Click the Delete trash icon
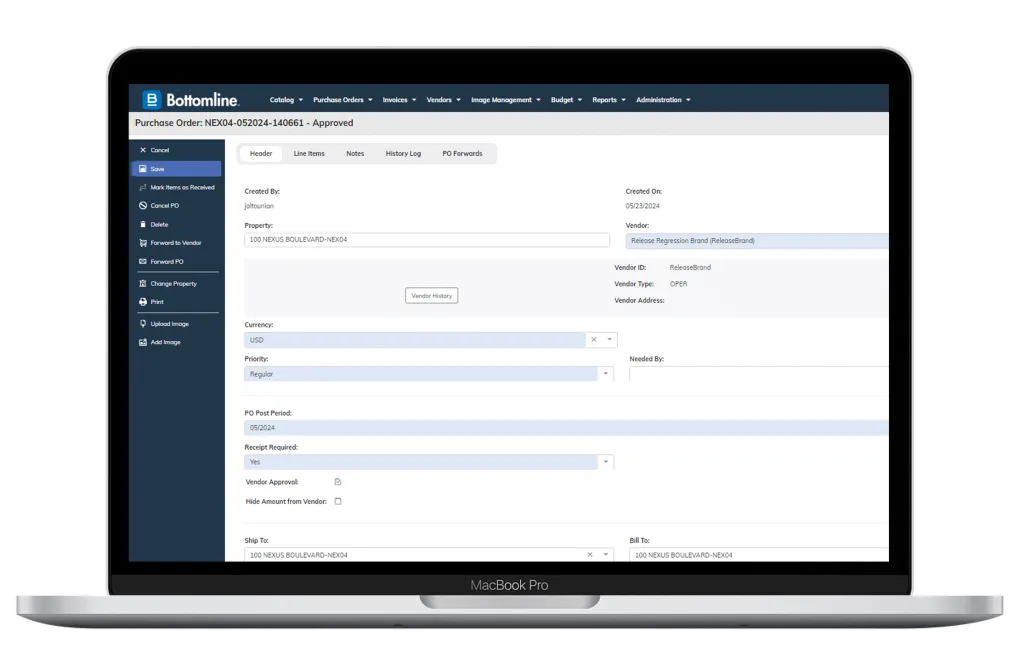Screen dimensions: 1020x649 pos(143,225)
